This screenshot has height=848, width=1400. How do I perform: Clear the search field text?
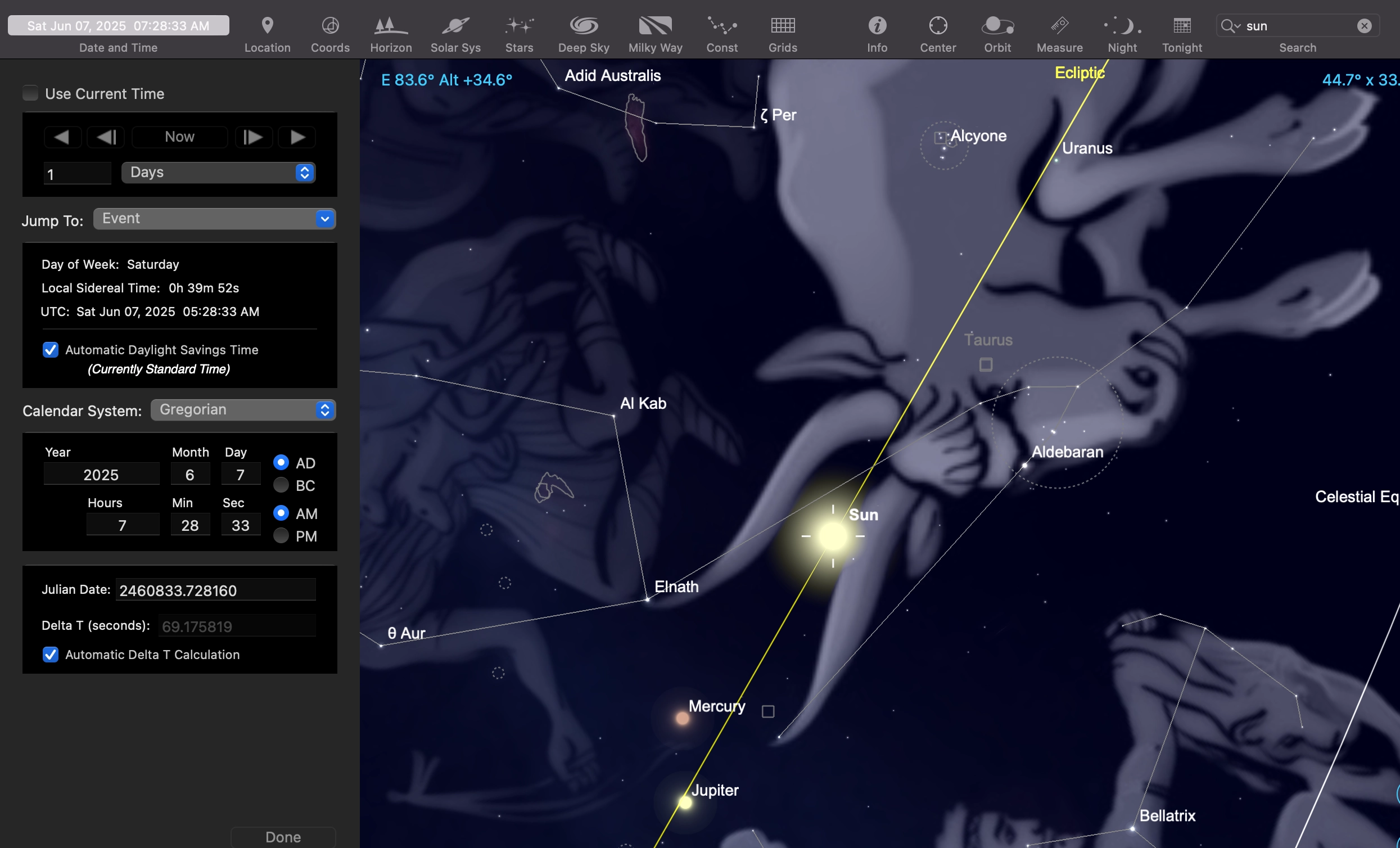pos(1363,26)
